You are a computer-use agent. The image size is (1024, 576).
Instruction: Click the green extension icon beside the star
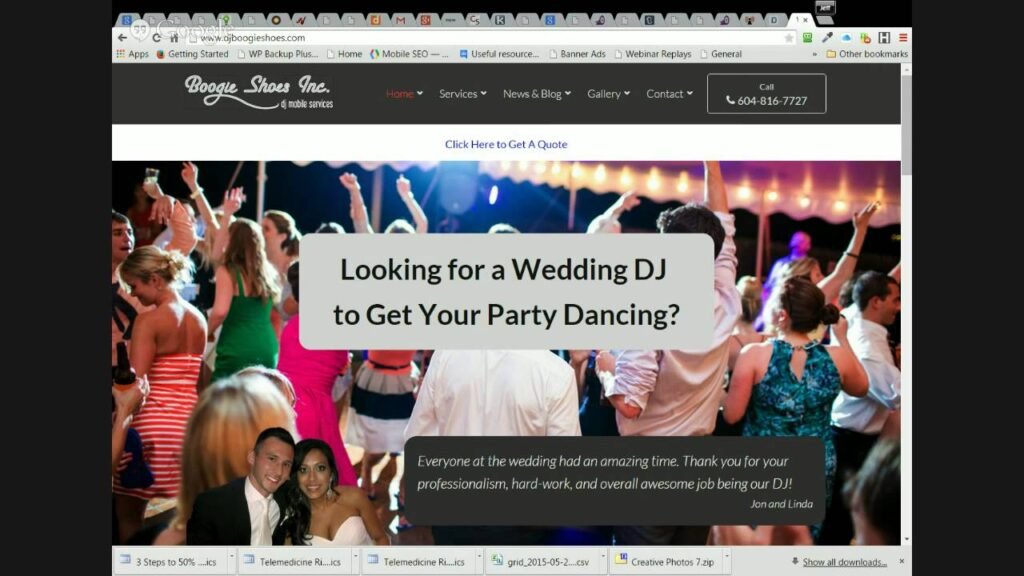(807, 37)
